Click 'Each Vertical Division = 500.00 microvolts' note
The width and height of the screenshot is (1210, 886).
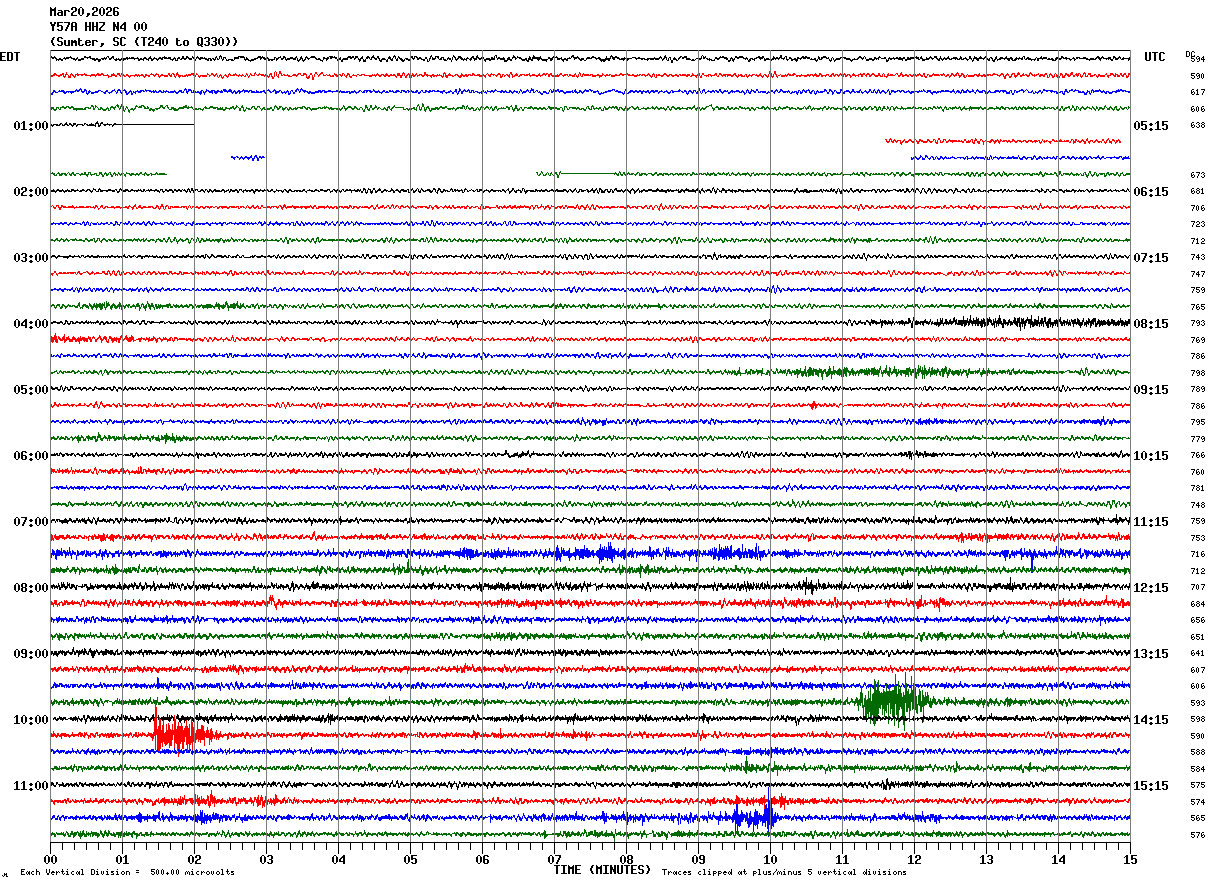127,872
